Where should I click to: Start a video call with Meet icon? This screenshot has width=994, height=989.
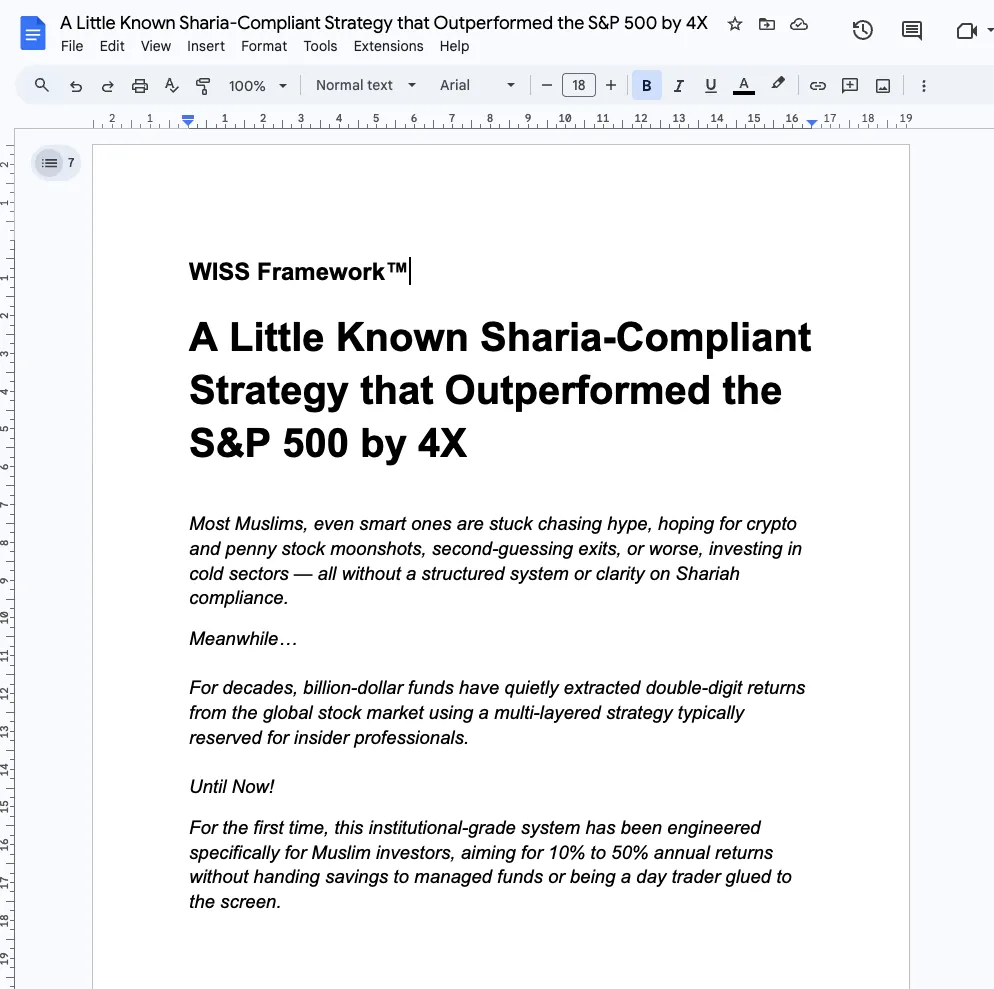click(x=966, y=30)
